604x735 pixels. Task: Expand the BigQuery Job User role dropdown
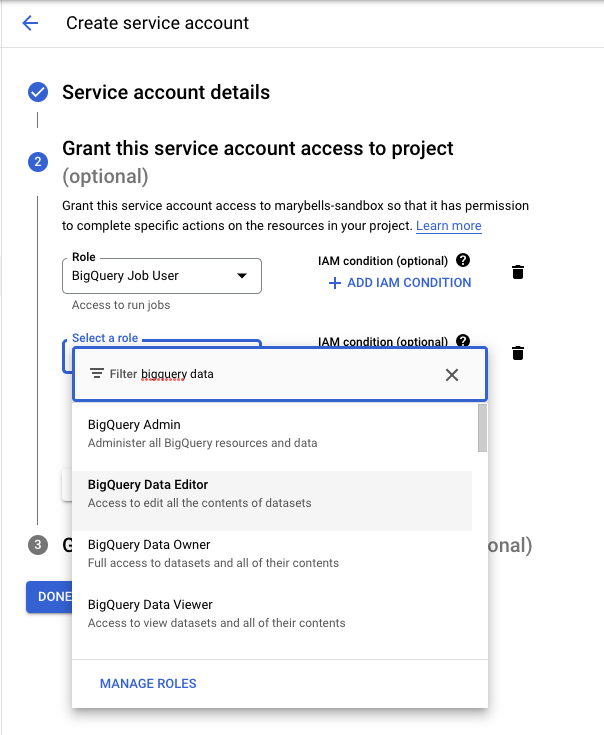[241, 276]
